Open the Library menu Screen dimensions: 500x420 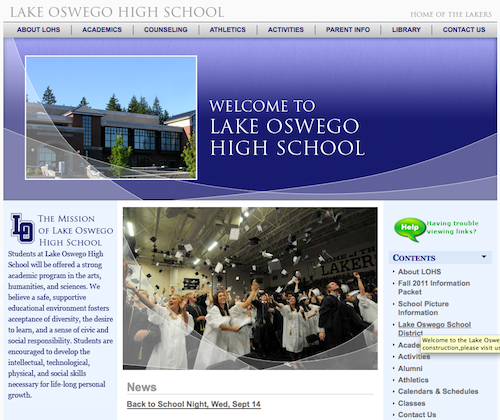pyautogui.click(x=406, y=30)
